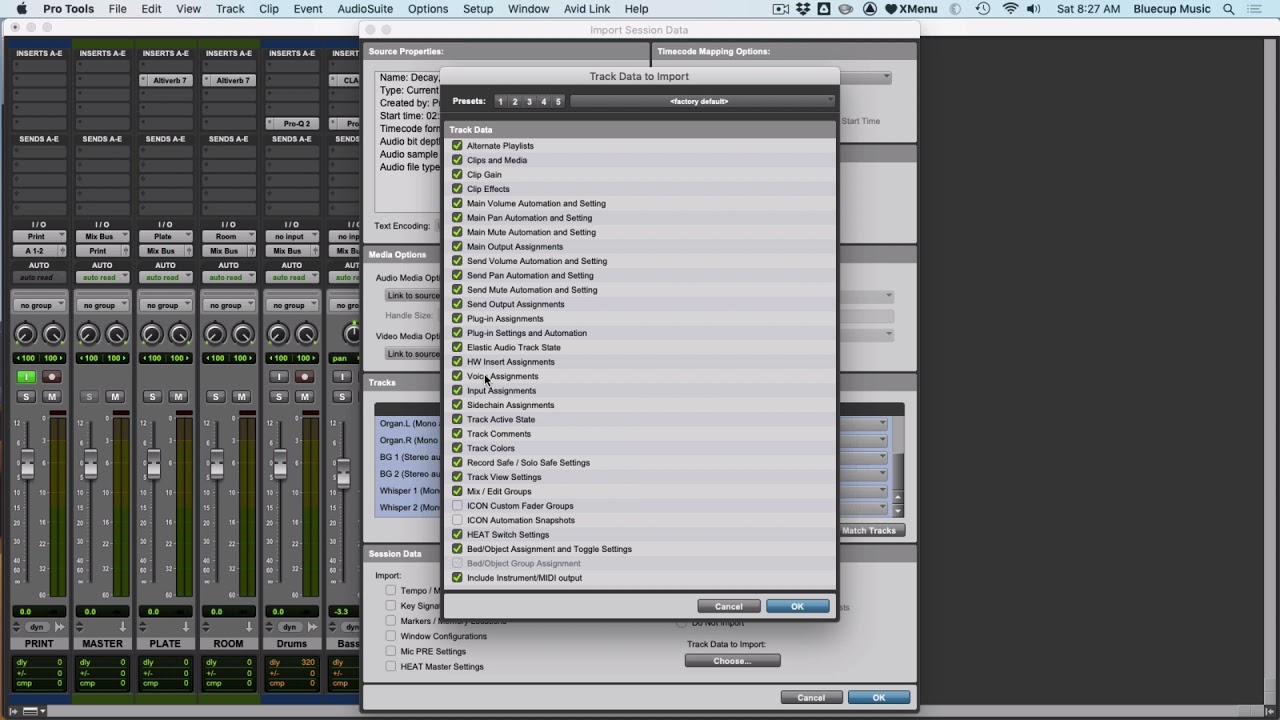Enable Window Configurations import checkbox
Viewport: 1280px width, 720px height.
391,636
